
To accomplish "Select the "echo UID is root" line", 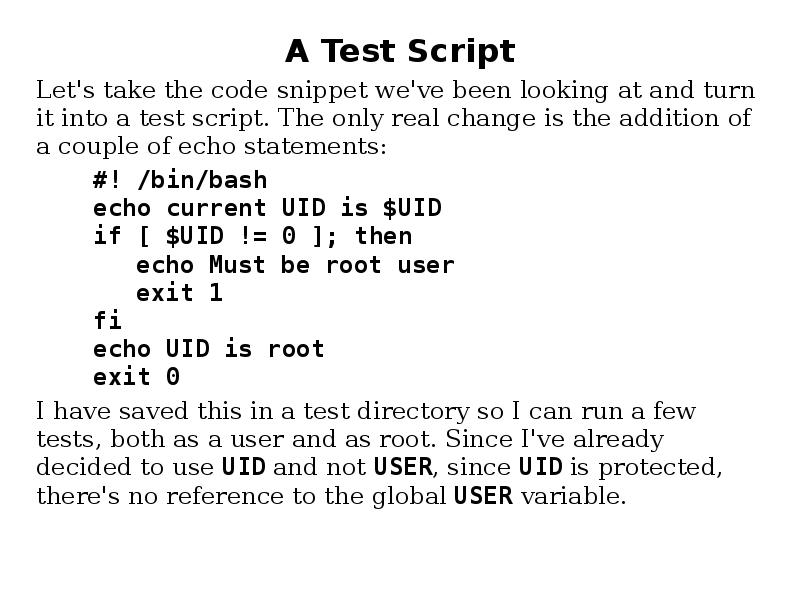I will click(209, 349).
